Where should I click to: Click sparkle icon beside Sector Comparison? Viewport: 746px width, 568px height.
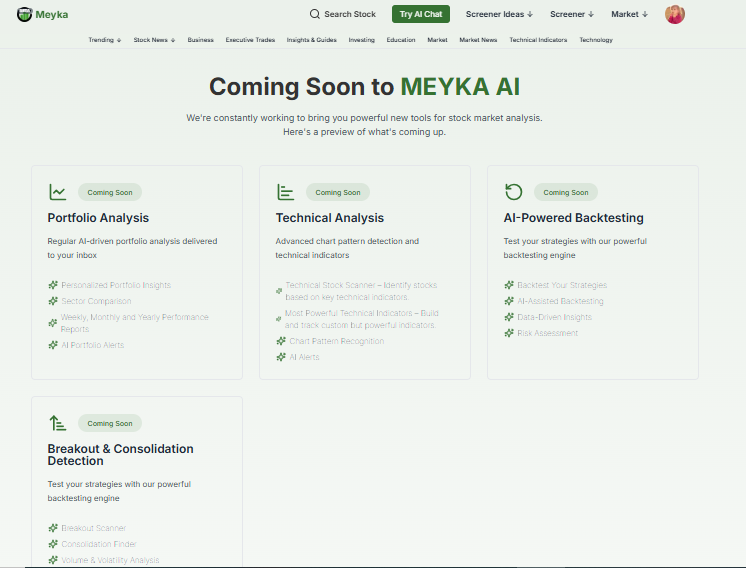(53, 301)
